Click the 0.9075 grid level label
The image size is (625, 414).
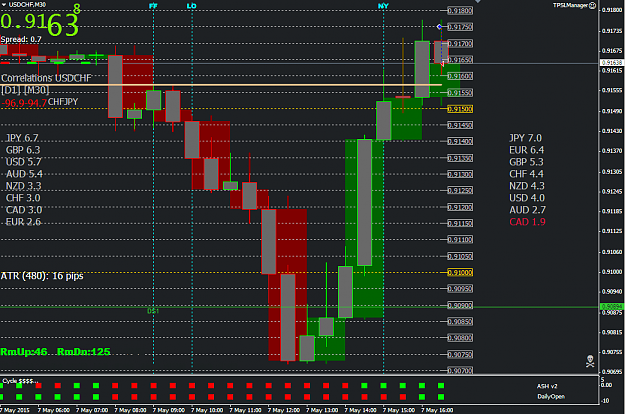[460, 354]
